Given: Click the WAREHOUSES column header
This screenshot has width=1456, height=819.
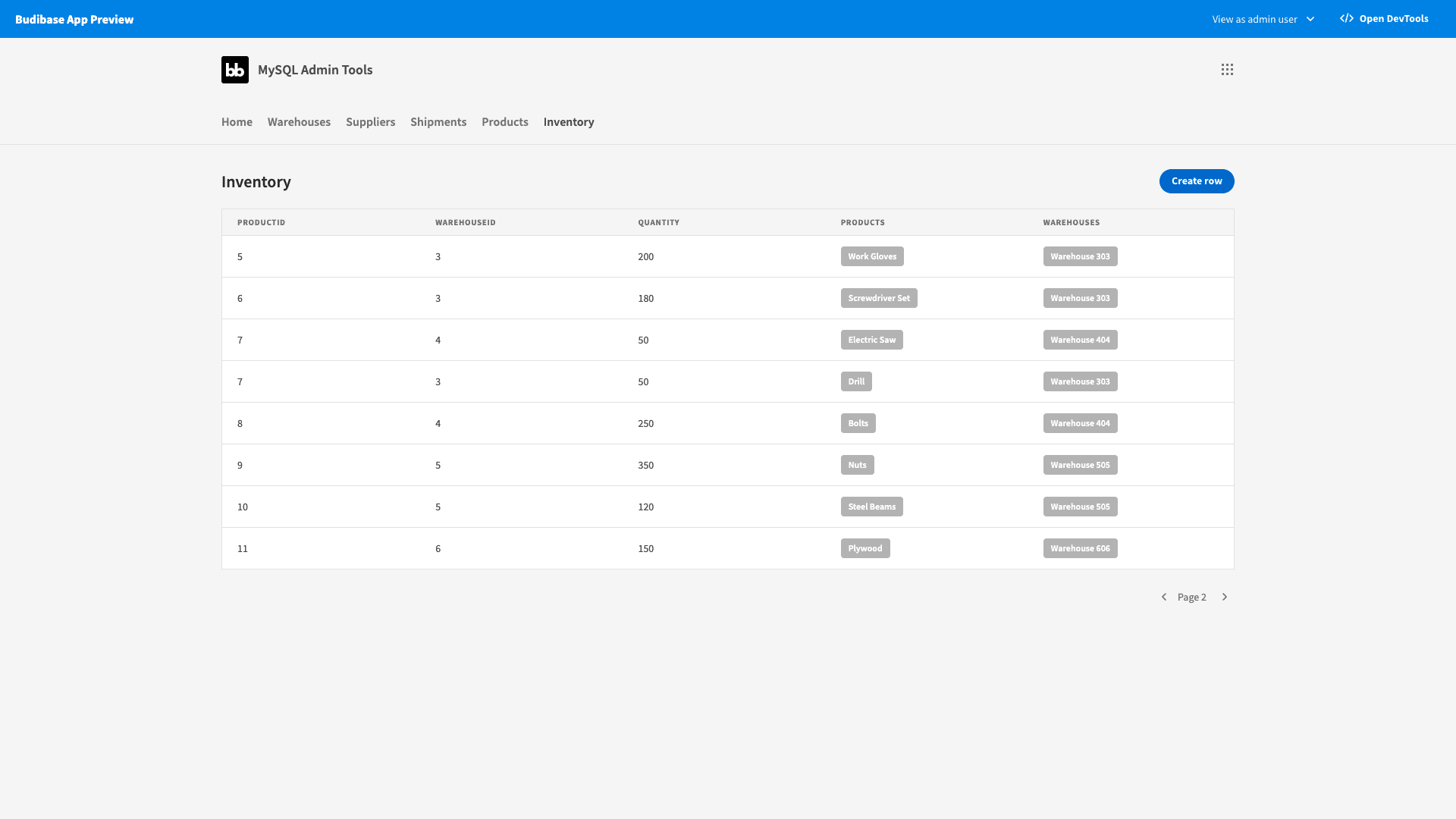Looking at the screenshot, I should point(1072,223).
